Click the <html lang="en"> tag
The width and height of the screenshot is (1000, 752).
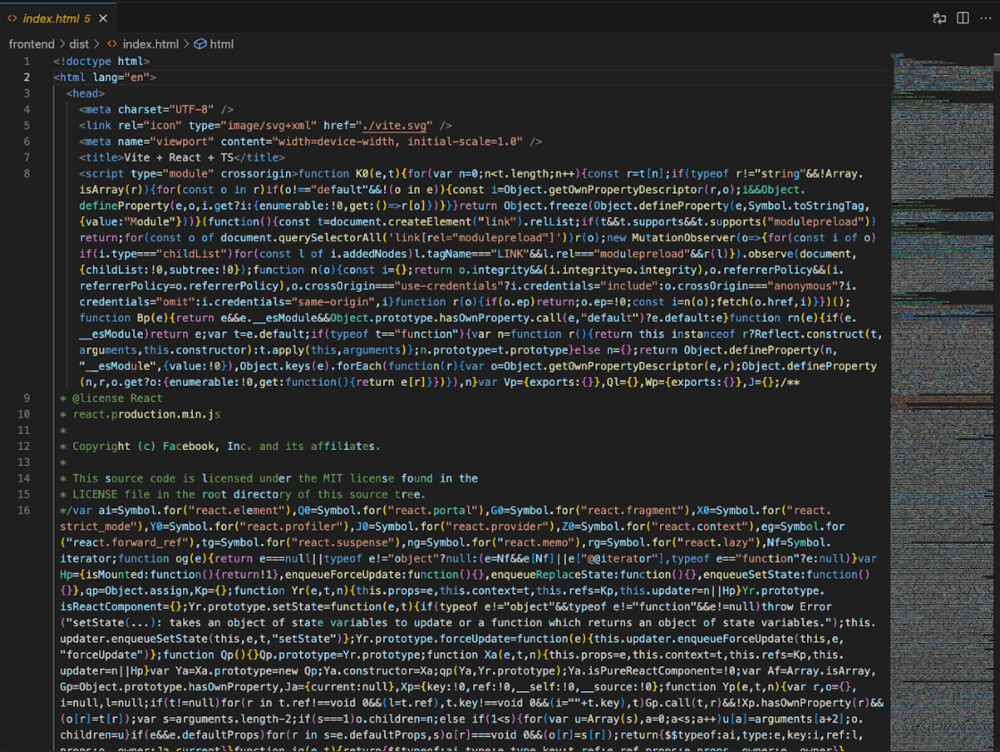click(105, 77)
